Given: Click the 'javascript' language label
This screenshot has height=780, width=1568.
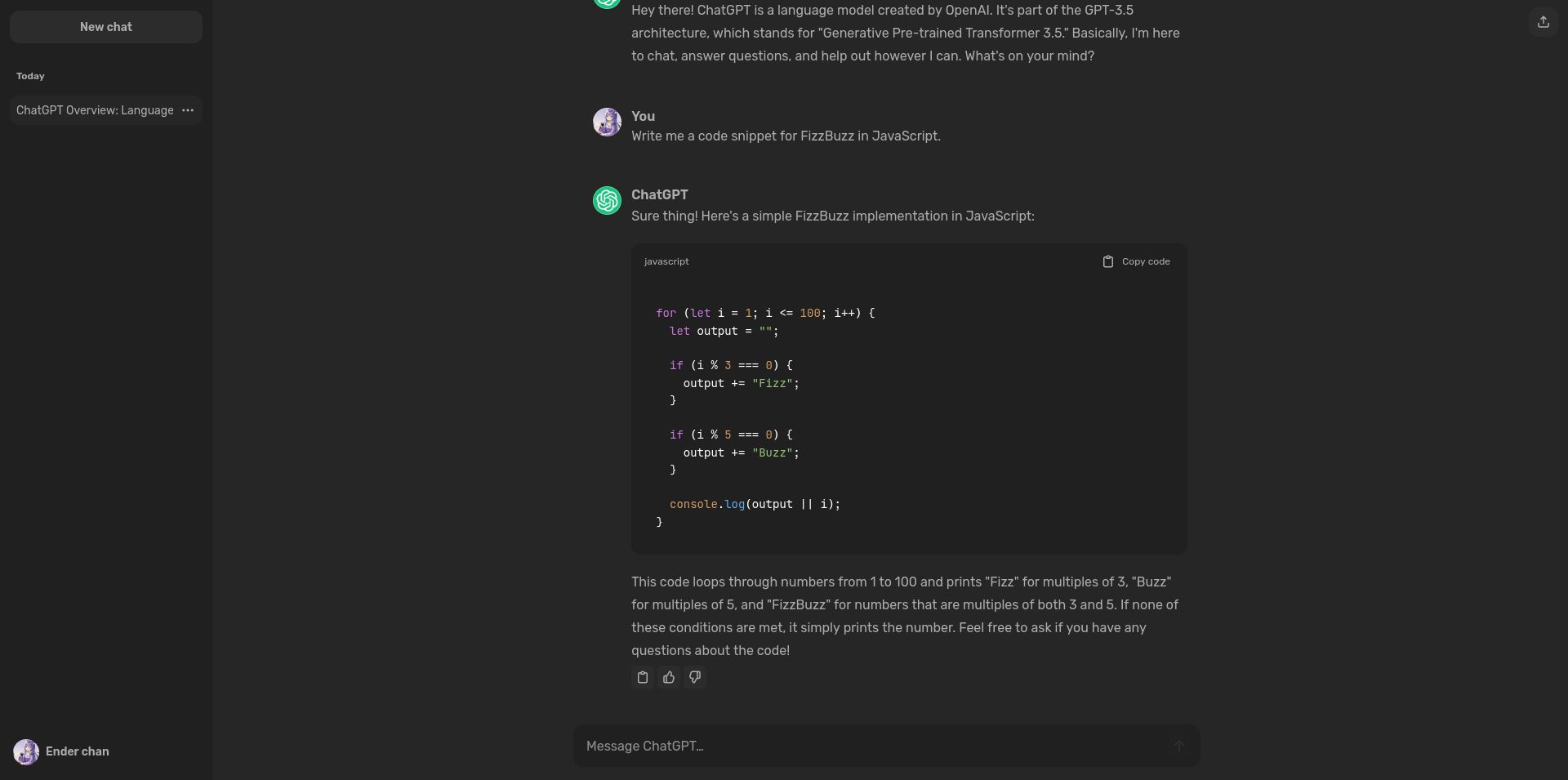Looking at the screenshot, I should coord(666,261).
